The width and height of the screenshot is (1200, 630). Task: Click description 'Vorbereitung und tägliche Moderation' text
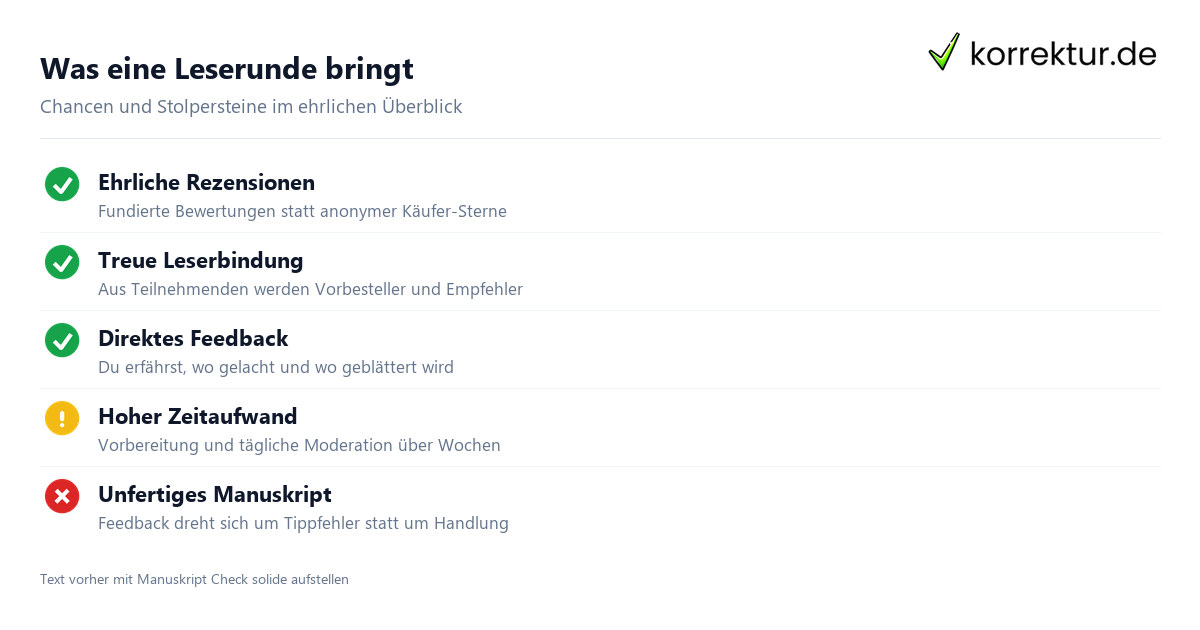pos(299,445)
